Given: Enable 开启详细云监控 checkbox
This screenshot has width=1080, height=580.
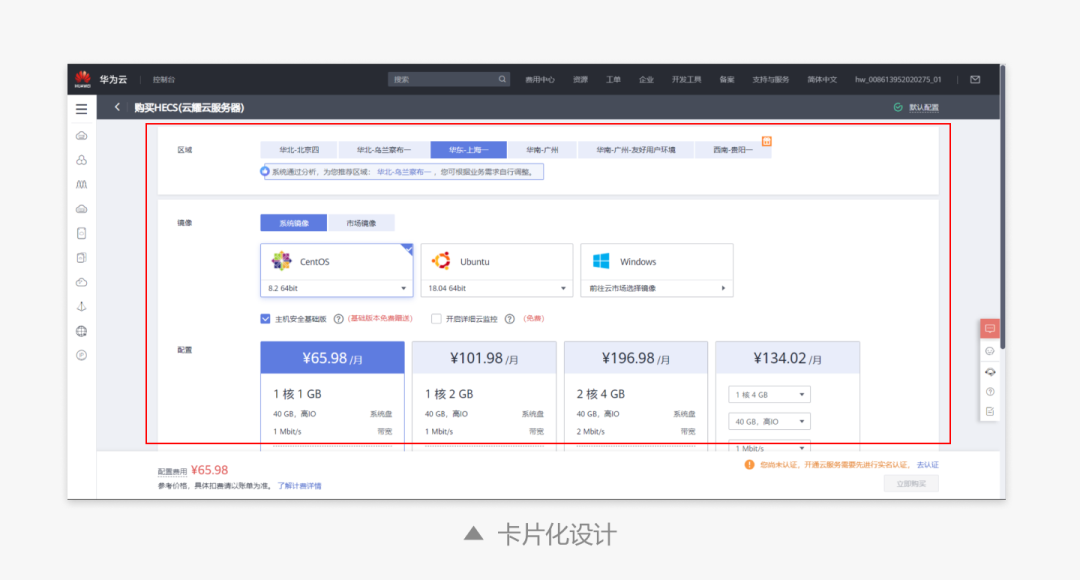Looking at the screenshot, I should point(436,319).
